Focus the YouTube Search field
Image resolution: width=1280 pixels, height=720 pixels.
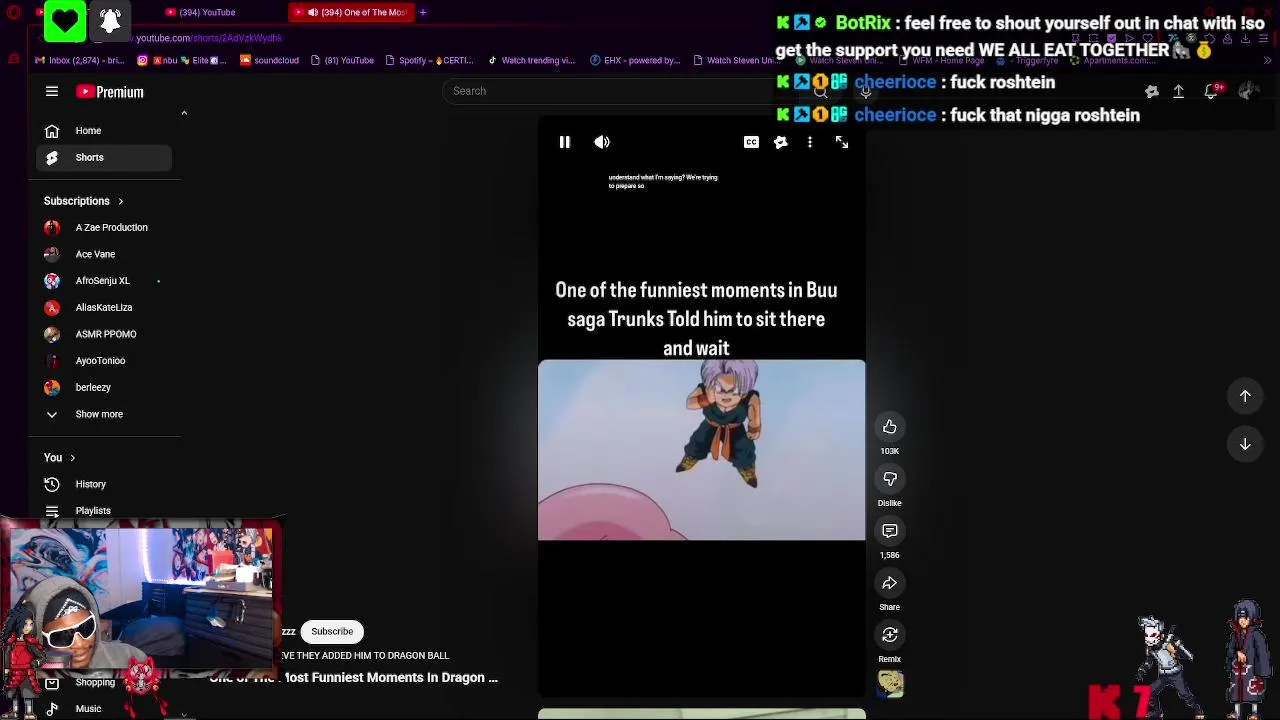pos(610,91)
